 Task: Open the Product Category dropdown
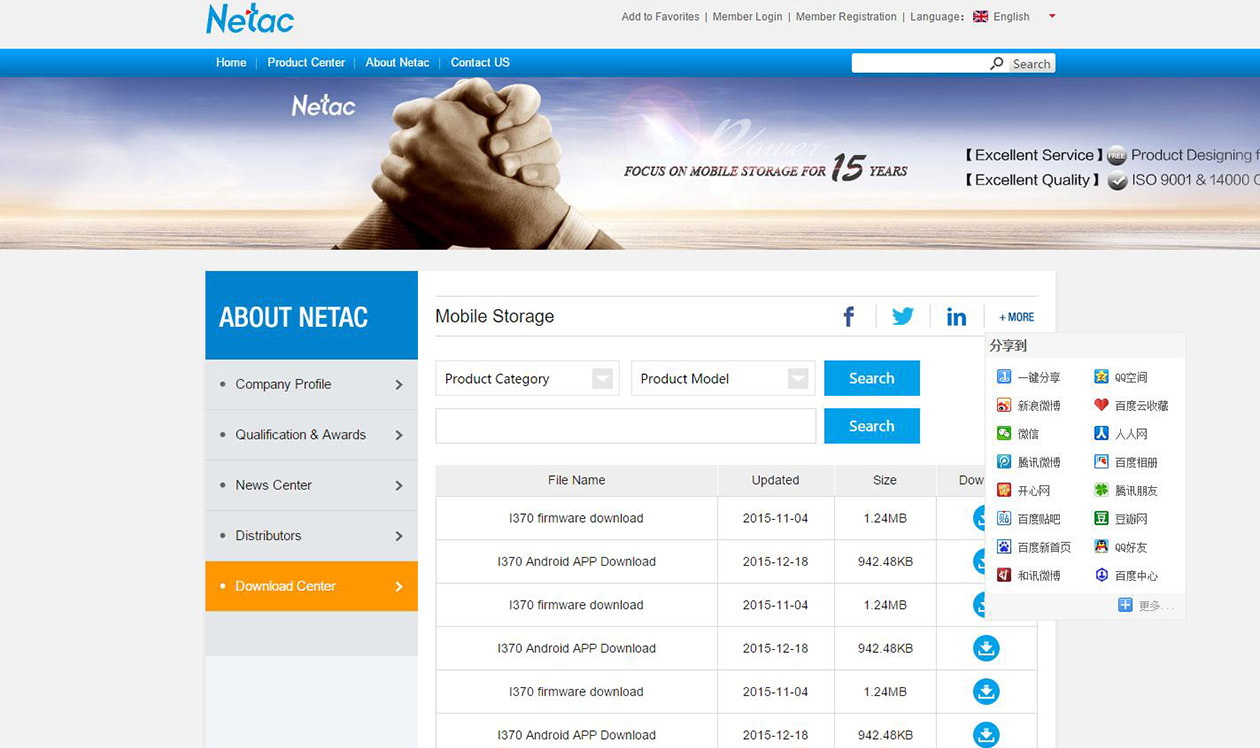[x=528, y=378]
